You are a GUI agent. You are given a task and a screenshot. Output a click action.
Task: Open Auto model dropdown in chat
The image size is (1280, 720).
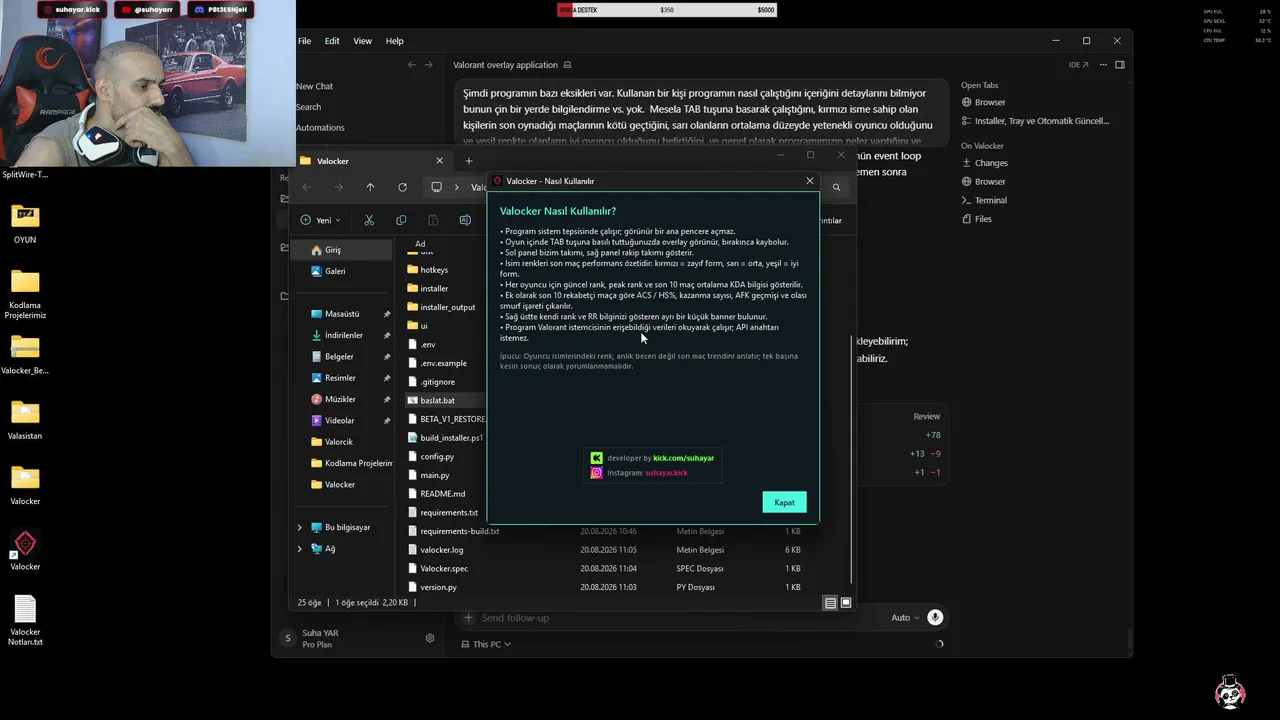903,618
